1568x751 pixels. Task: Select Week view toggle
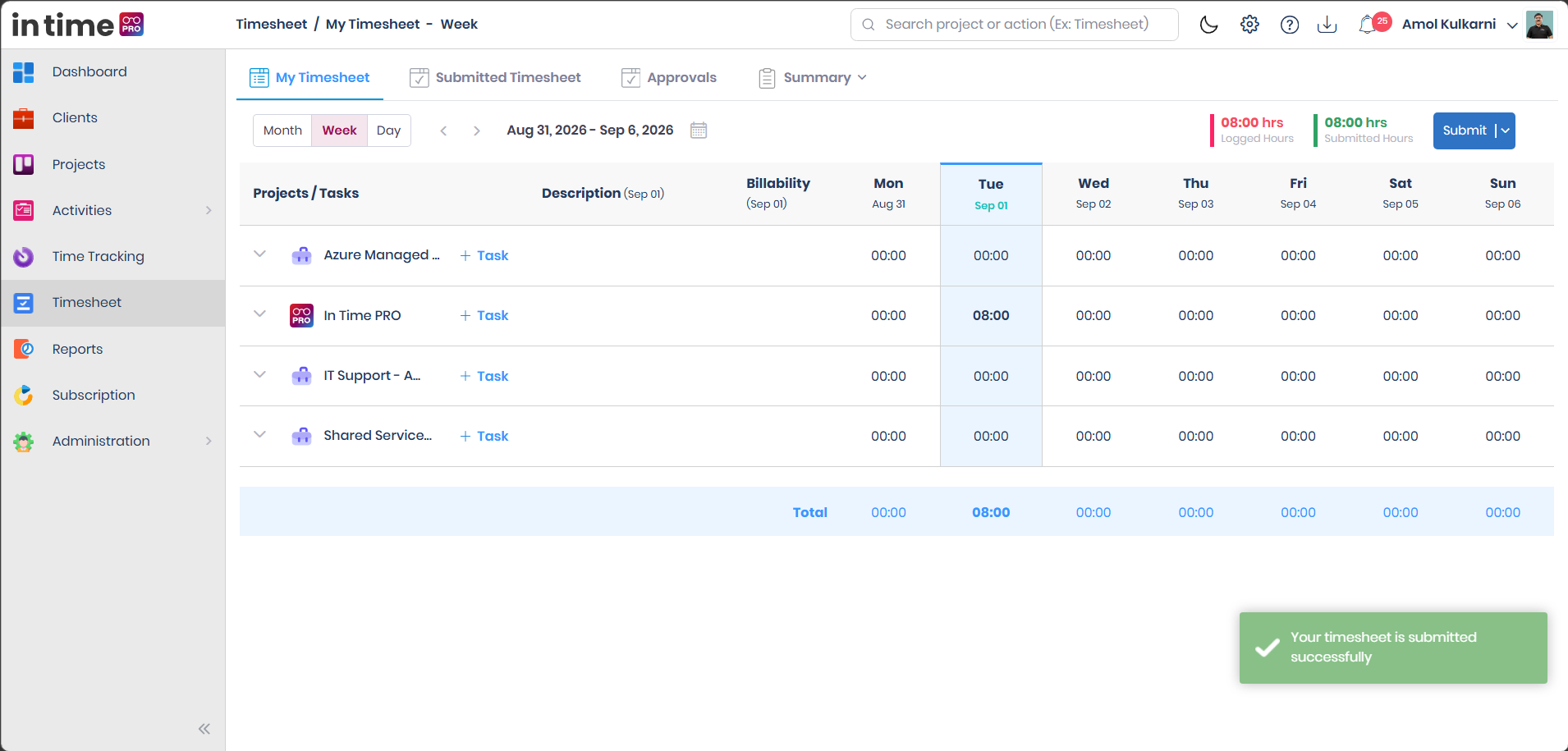click(339, 131)
